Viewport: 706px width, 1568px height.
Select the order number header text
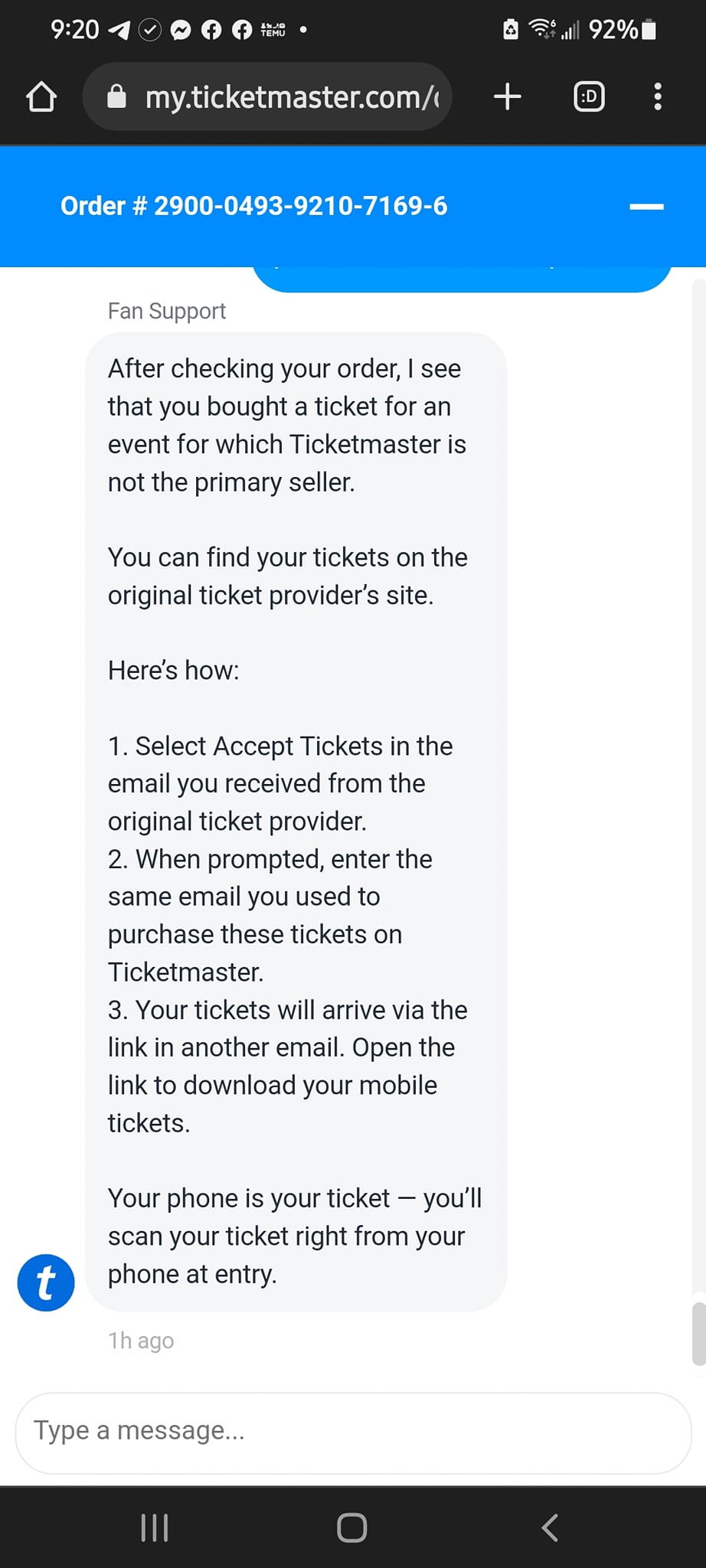pos(254,206)
